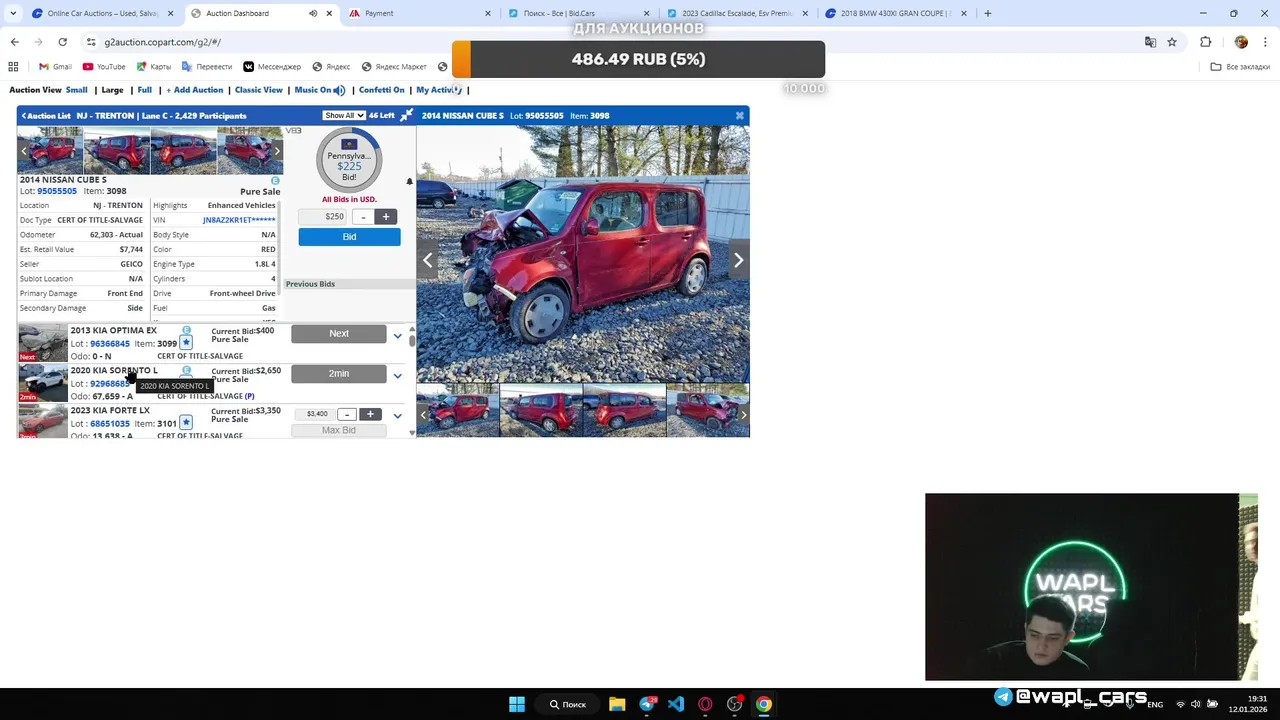
Task: Open 'Все закладки' bookmarks folder
Action: click(1240, 67)
